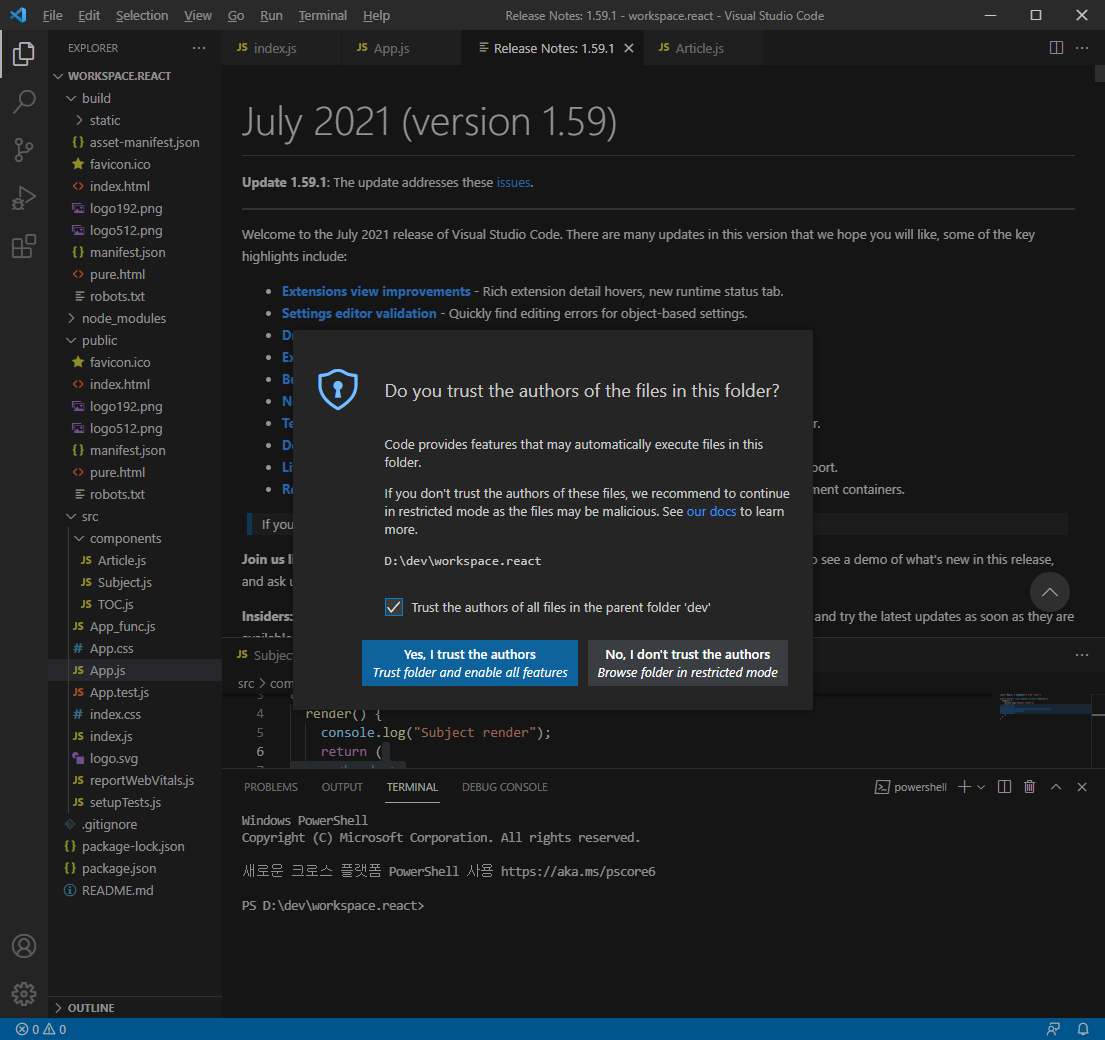
Task: Kill terminal with trash icon
Action: 1030,787
